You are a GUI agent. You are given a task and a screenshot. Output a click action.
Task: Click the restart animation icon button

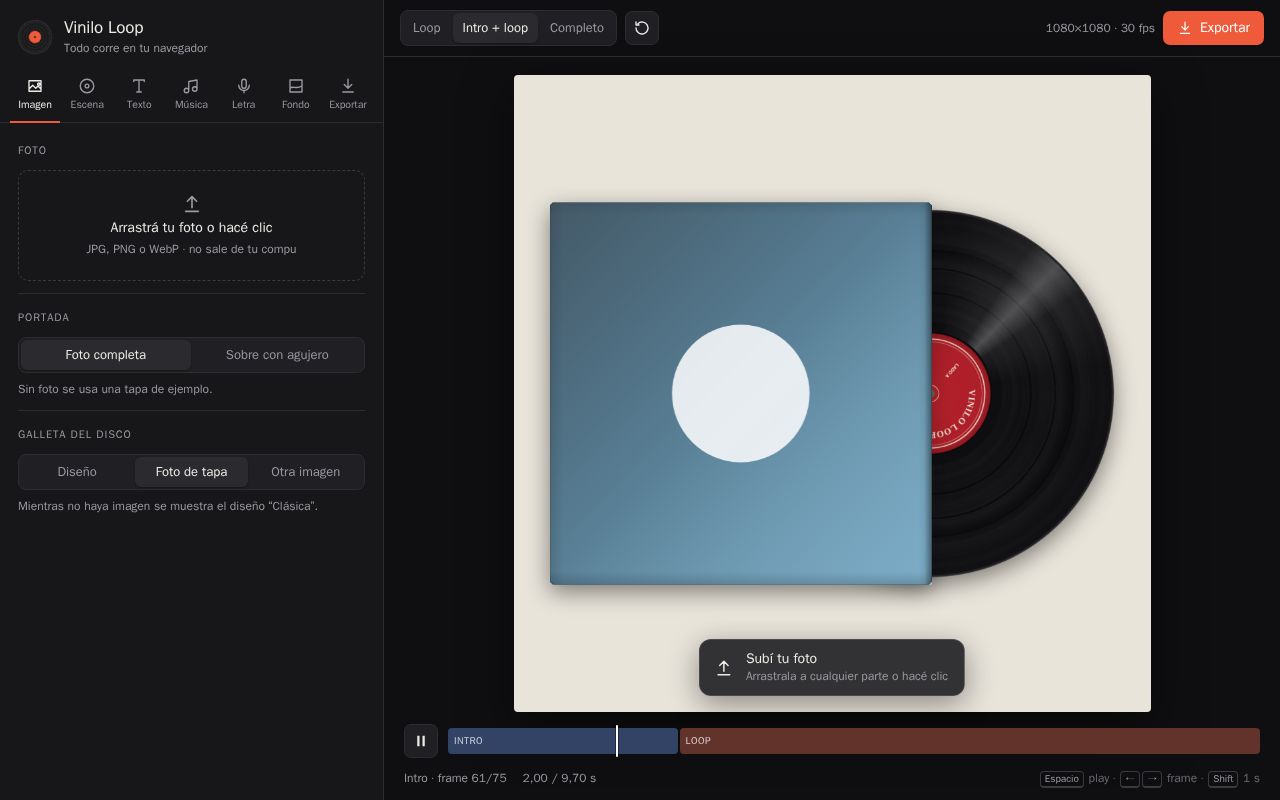642,28
